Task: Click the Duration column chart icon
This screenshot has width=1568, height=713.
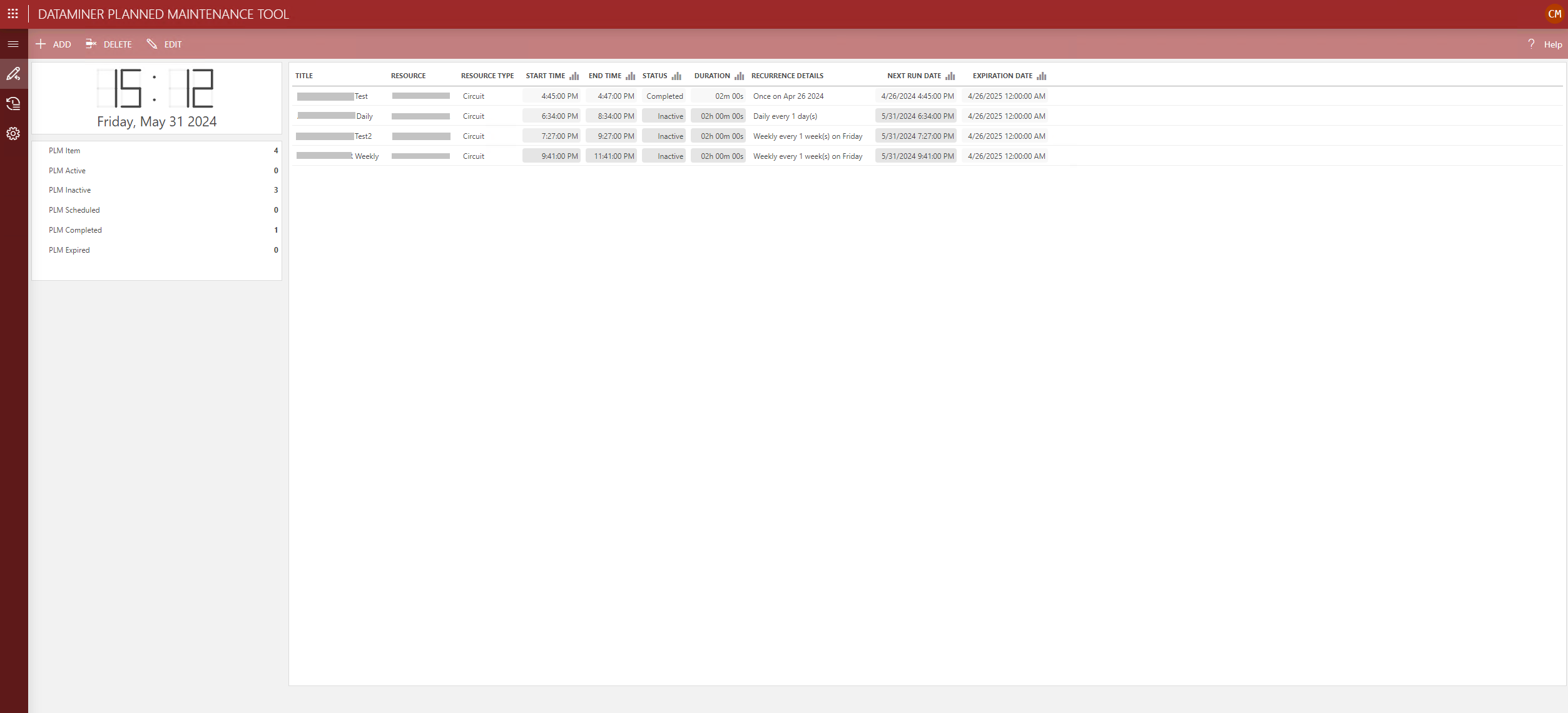Action: pos(739,76)
